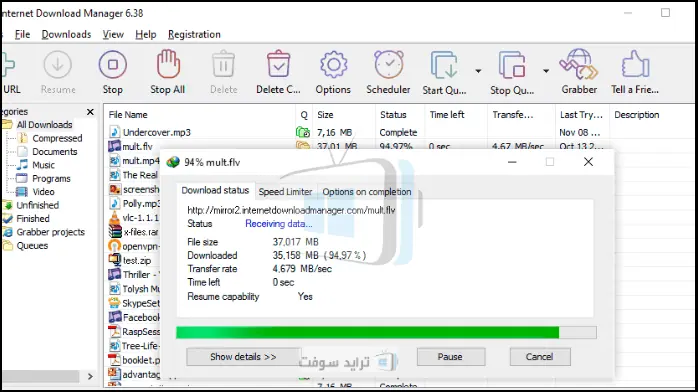
Task: Open the Downloads menu
Action: click(66, 34)
